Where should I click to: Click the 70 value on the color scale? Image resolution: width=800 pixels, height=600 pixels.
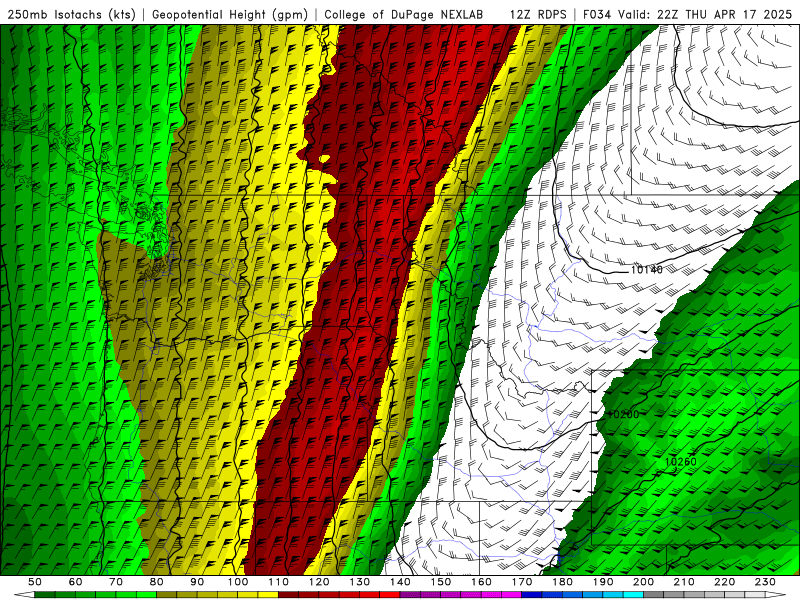tap(116, 582)
